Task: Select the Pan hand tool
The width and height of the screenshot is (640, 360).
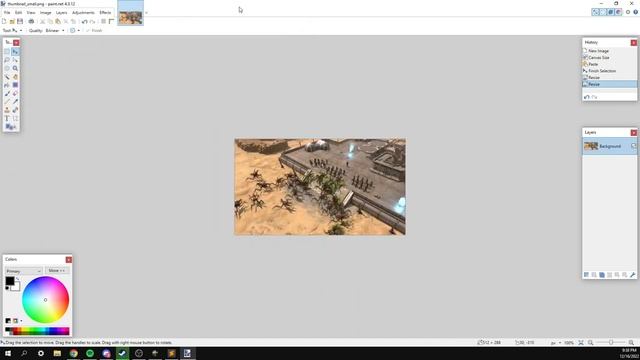Action: point(15,77)
